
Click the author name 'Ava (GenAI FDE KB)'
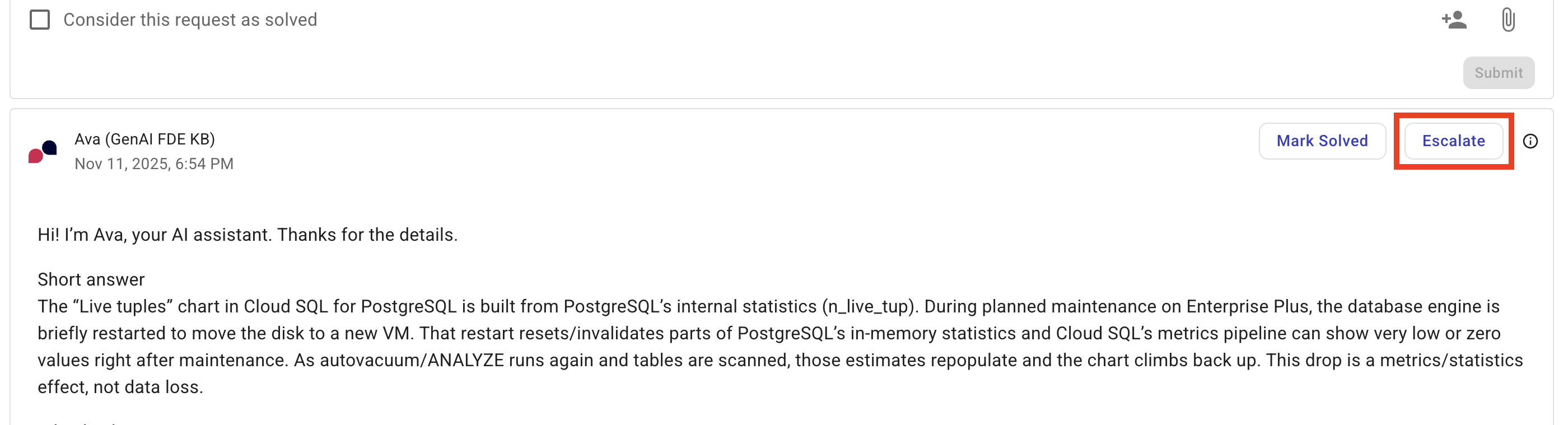click(x=144, y=139)
